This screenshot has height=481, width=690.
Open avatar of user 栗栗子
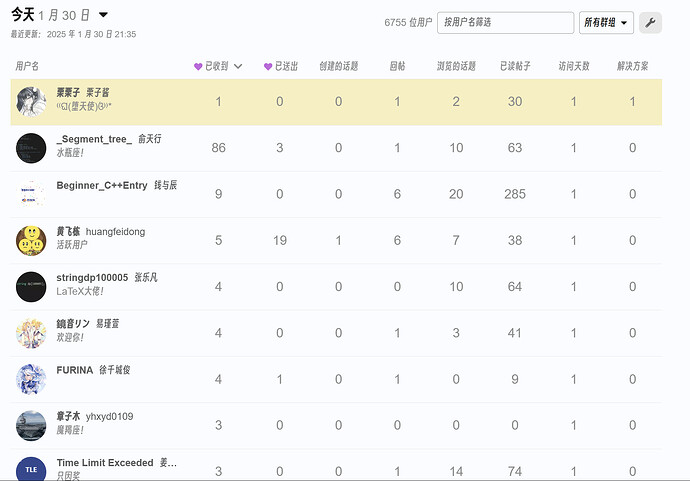tap(31, 102)
